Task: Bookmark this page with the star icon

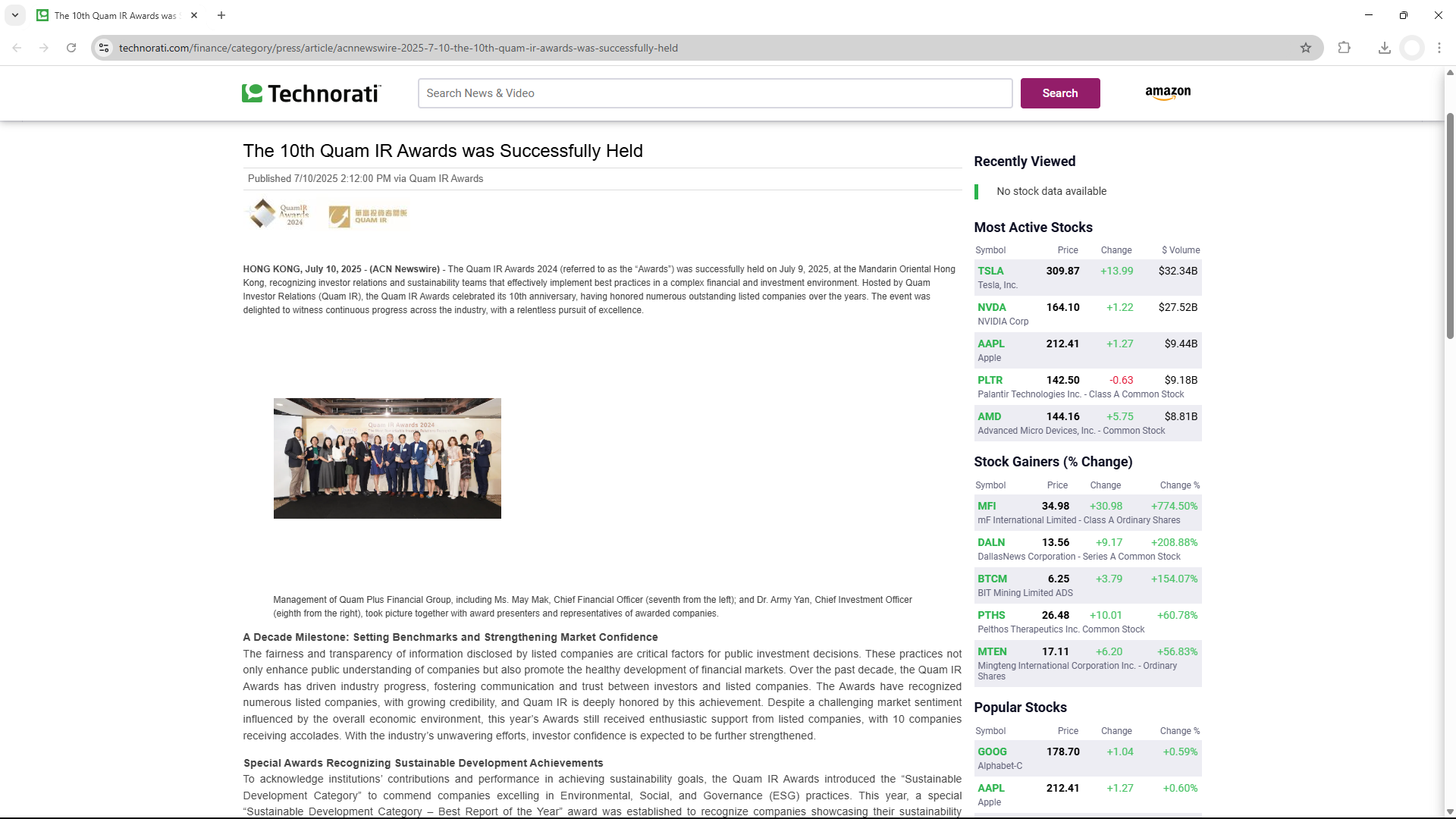Action: (1306, 48)
